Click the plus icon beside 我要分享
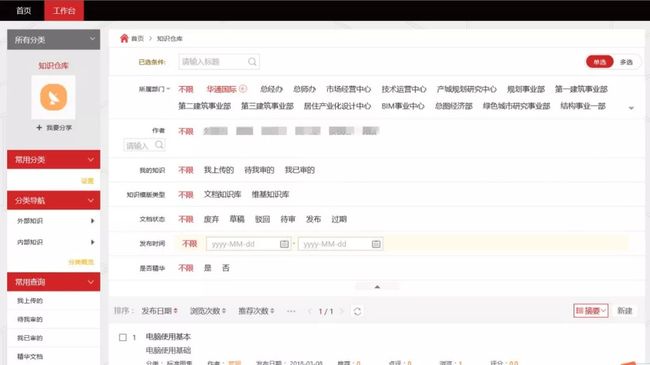650x365 pixels. click(x=39, y=127)
